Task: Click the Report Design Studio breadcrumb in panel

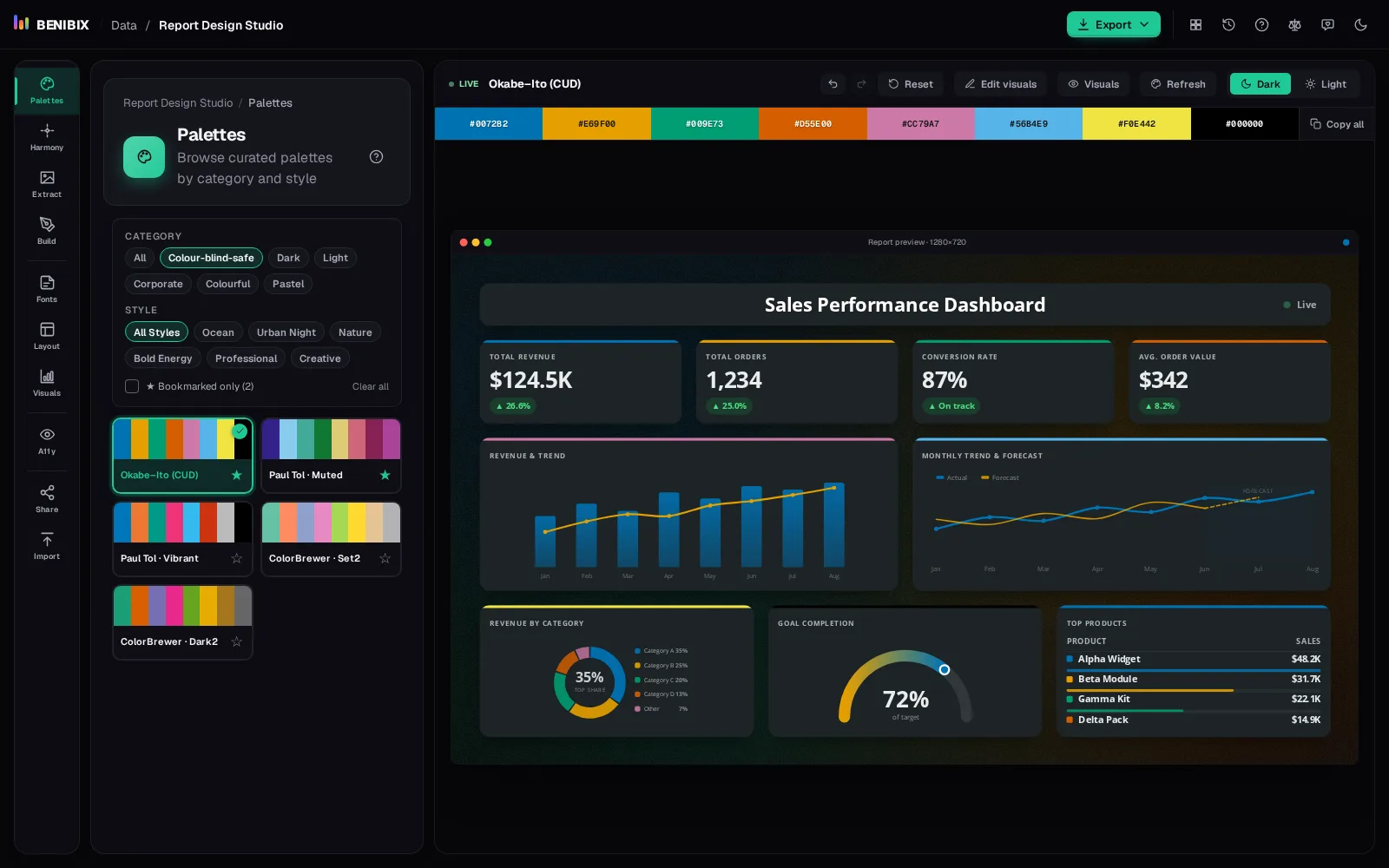Action: pyautogui.click(x=178, y=102)
